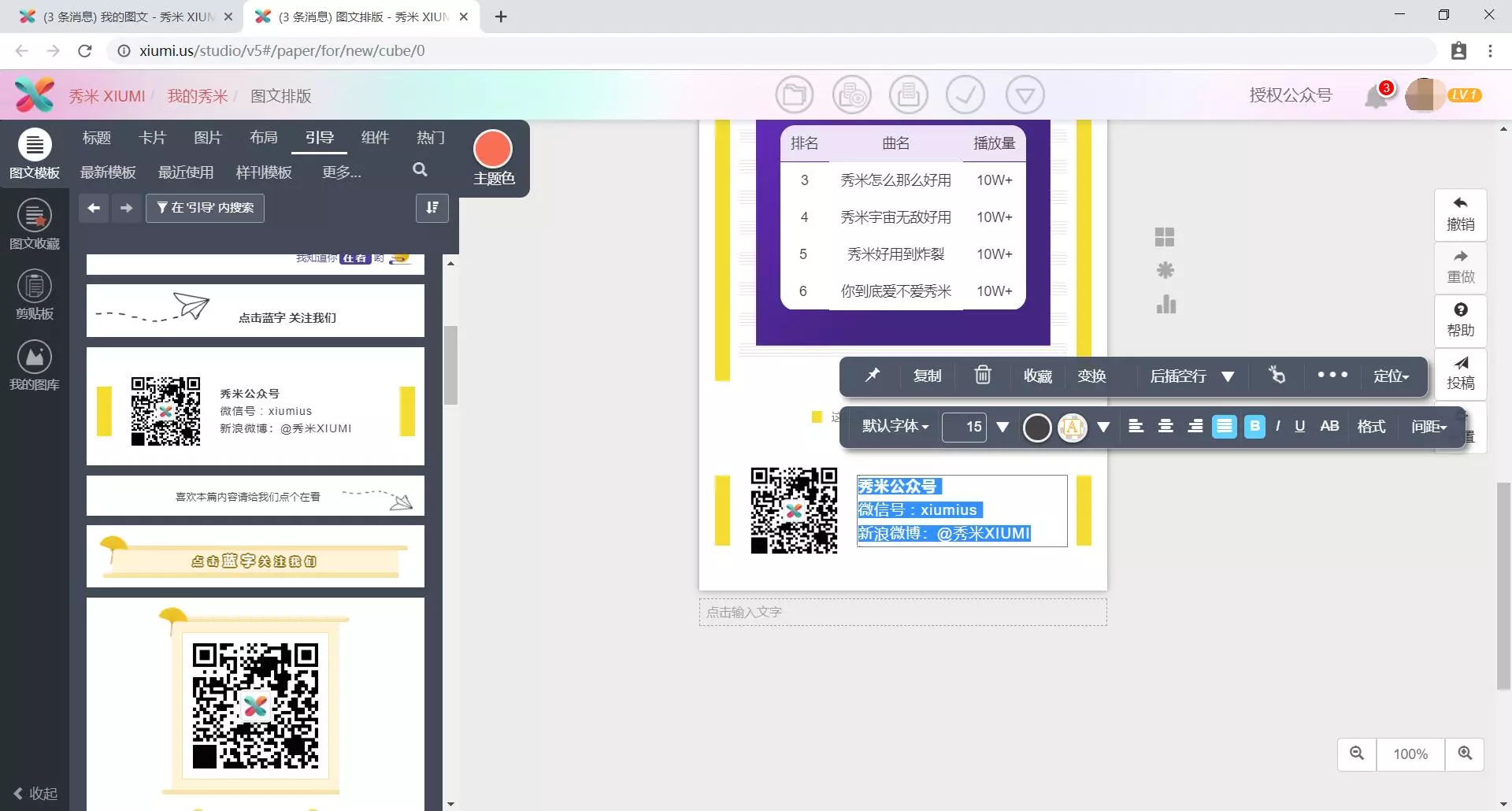The width and height of the screenshot is (1512, 811).
Task: Open the notifications bell with badge 3
Action: click(1378, 95)
